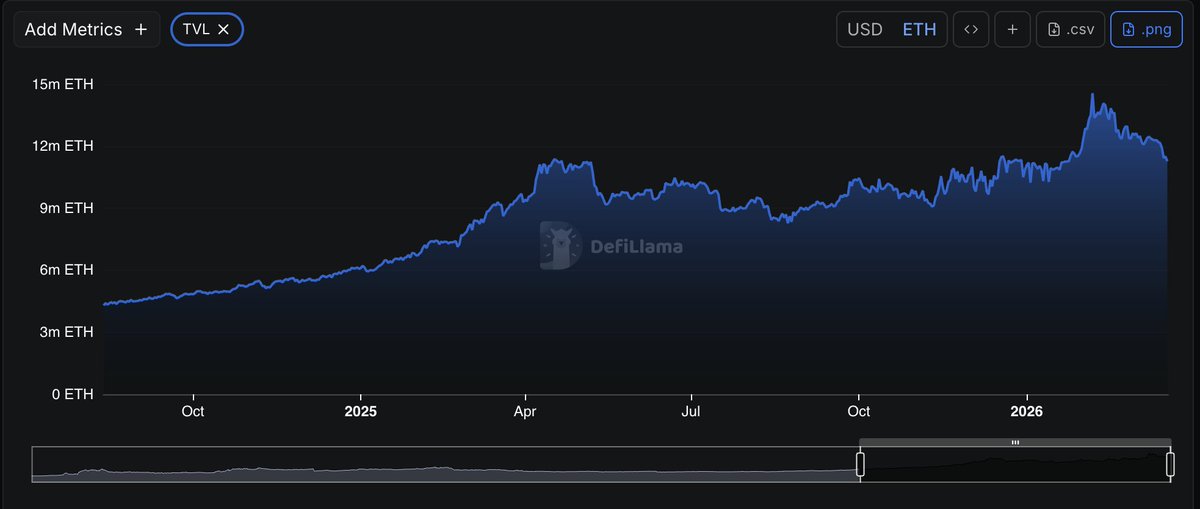Download chart image as .png

(x=1147, y=29)
